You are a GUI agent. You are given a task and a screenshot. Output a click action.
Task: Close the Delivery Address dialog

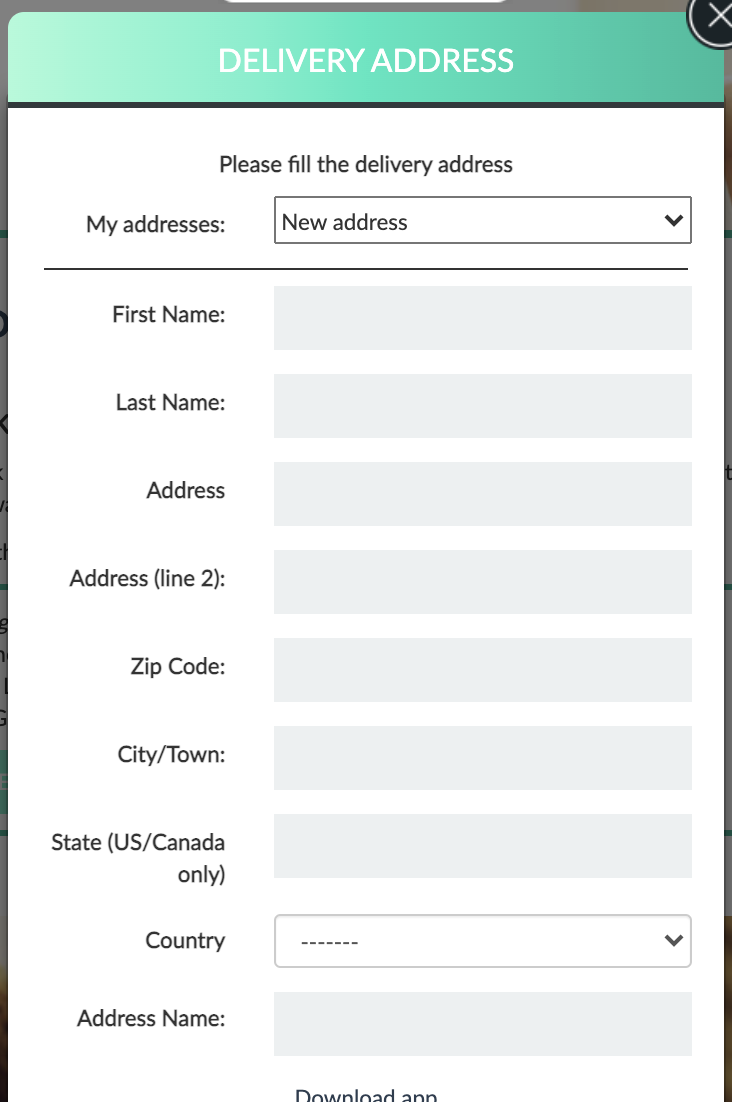coord(712,18)
